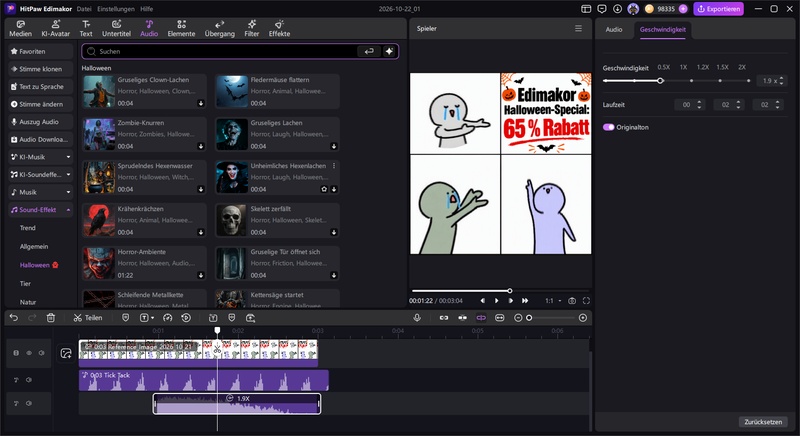Select the Tick Tack audio clip in the timeline

tap(204, 380)
